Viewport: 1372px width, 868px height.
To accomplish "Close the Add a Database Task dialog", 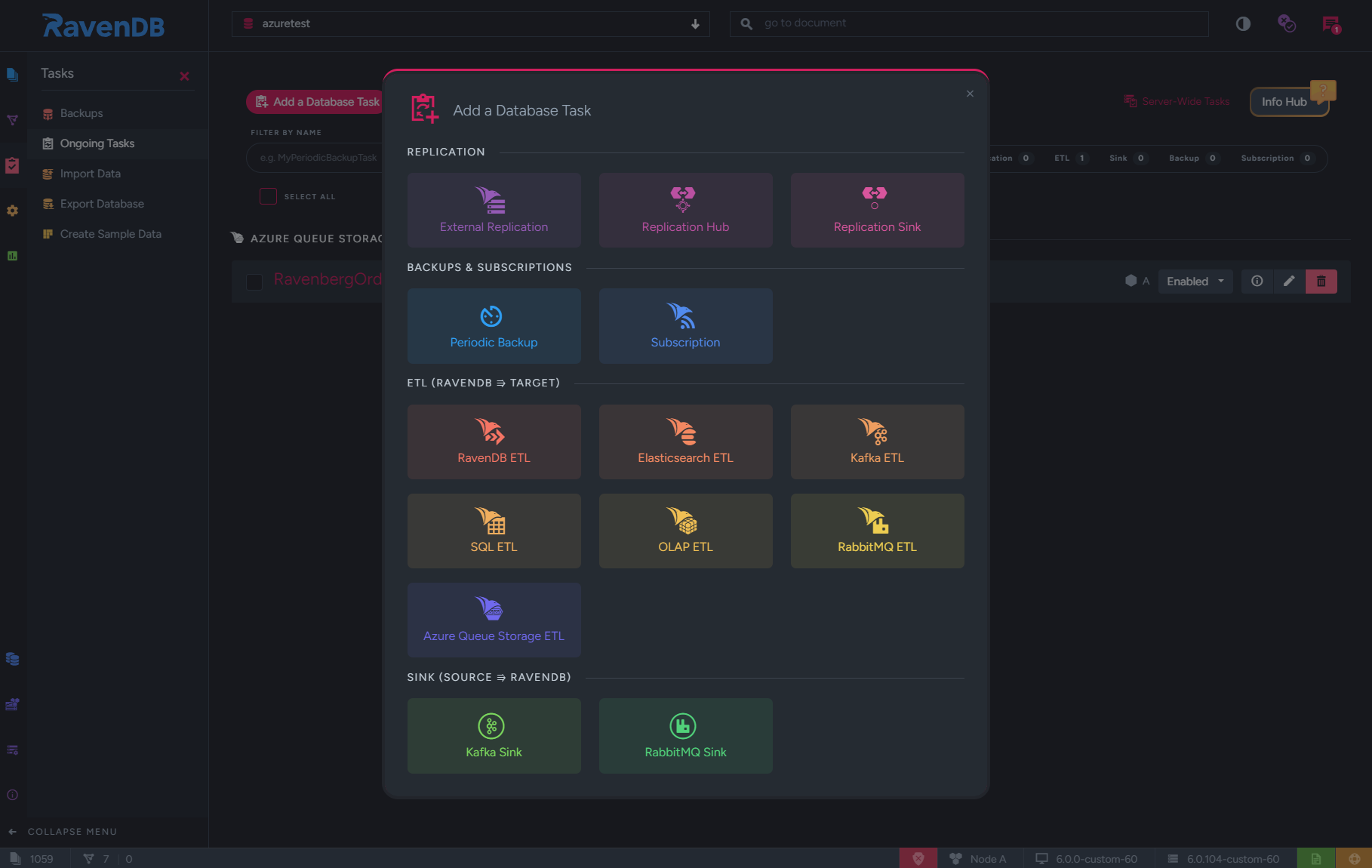I will click(x=970, y=94).
